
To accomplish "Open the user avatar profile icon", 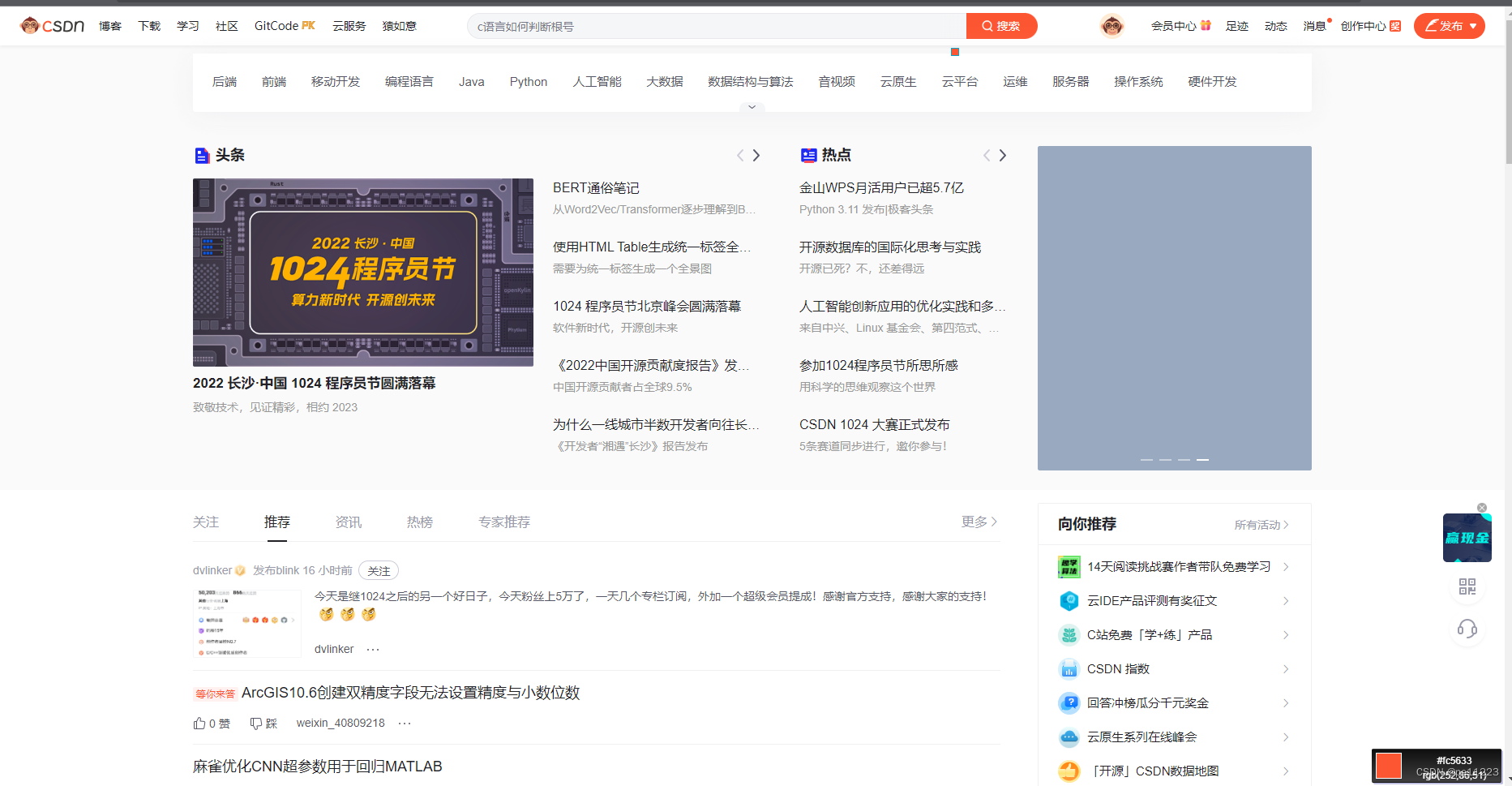I will point(1112,26).
